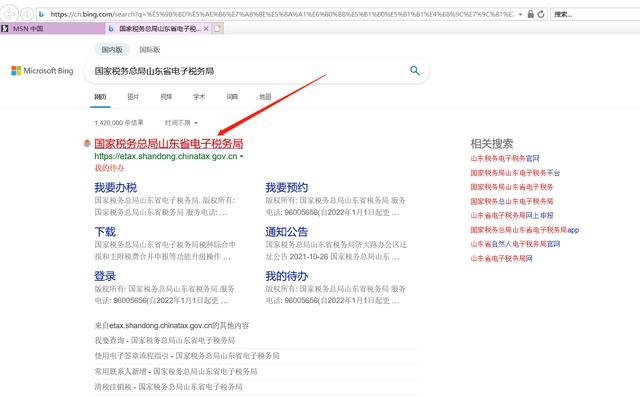
Task: Click 我要办税 snippet about 版权所有
Action: 165,206
